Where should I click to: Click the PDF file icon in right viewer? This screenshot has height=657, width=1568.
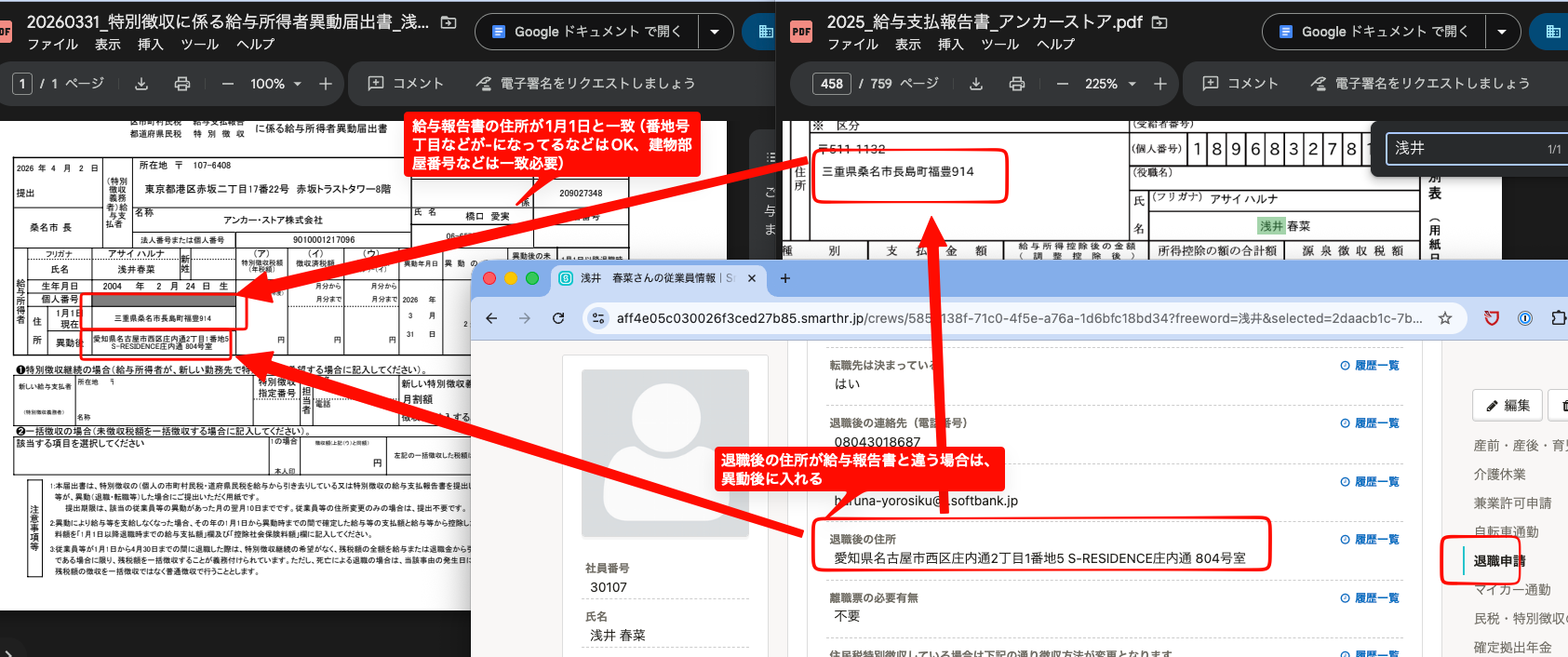coord(801,32)
